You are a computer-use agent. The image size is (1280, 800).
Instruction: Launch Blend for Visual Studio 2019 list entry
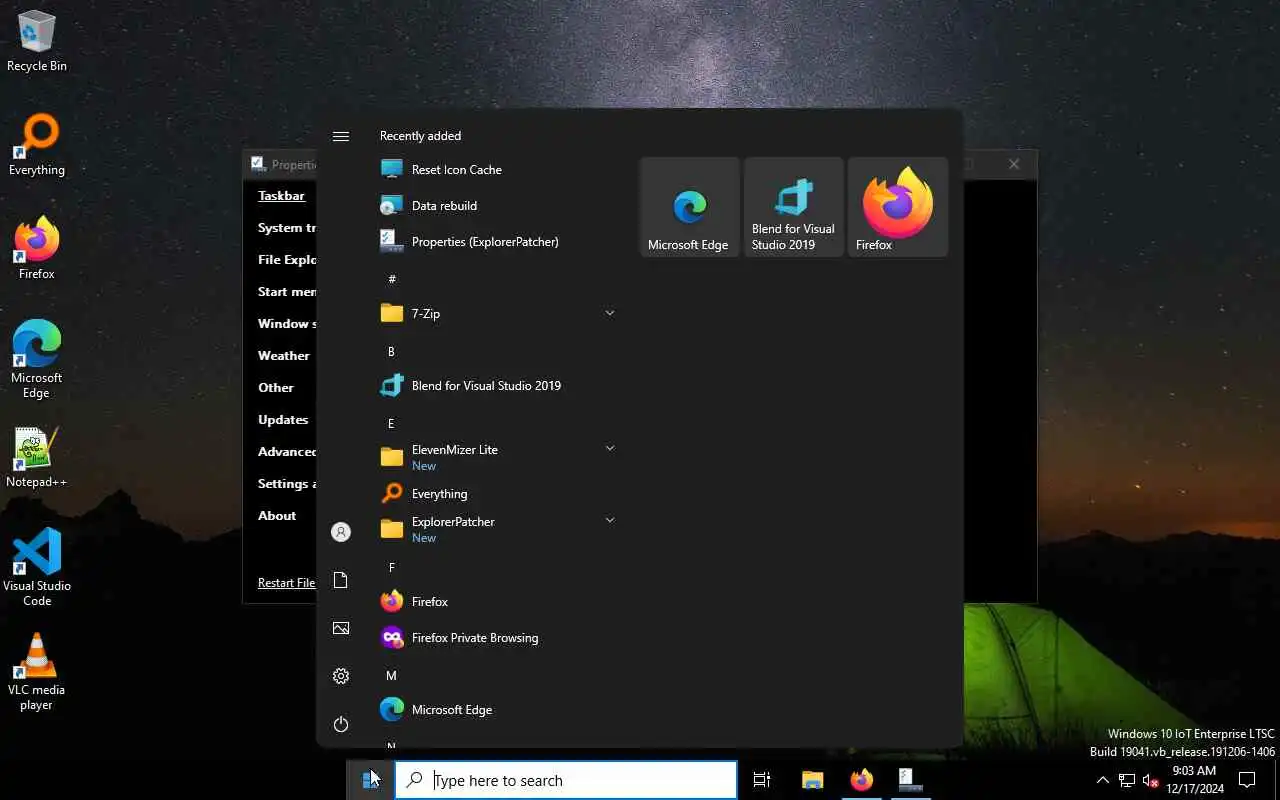click(498, 386)
